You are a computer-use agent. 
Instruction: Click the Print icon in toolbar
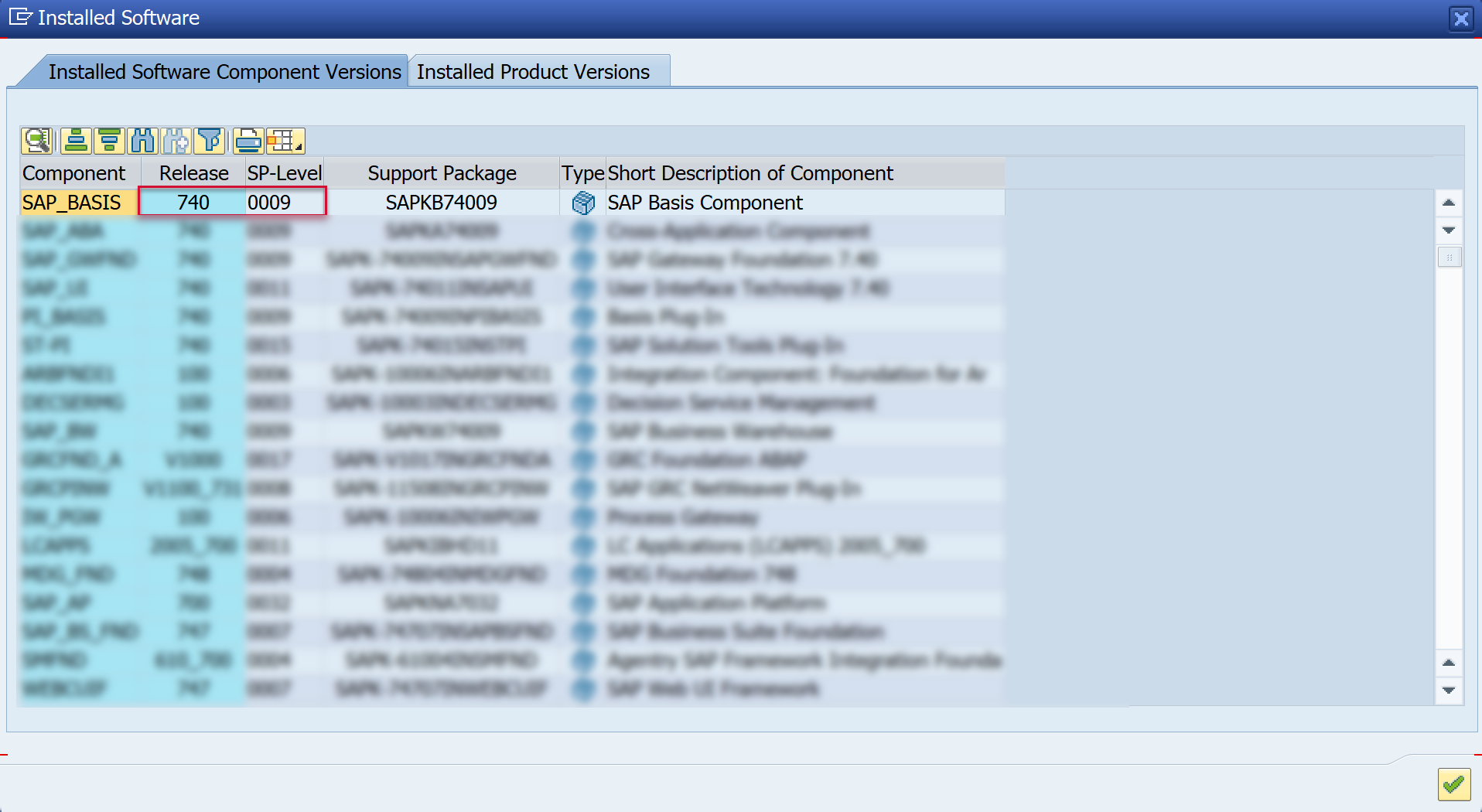click(248, 141)
